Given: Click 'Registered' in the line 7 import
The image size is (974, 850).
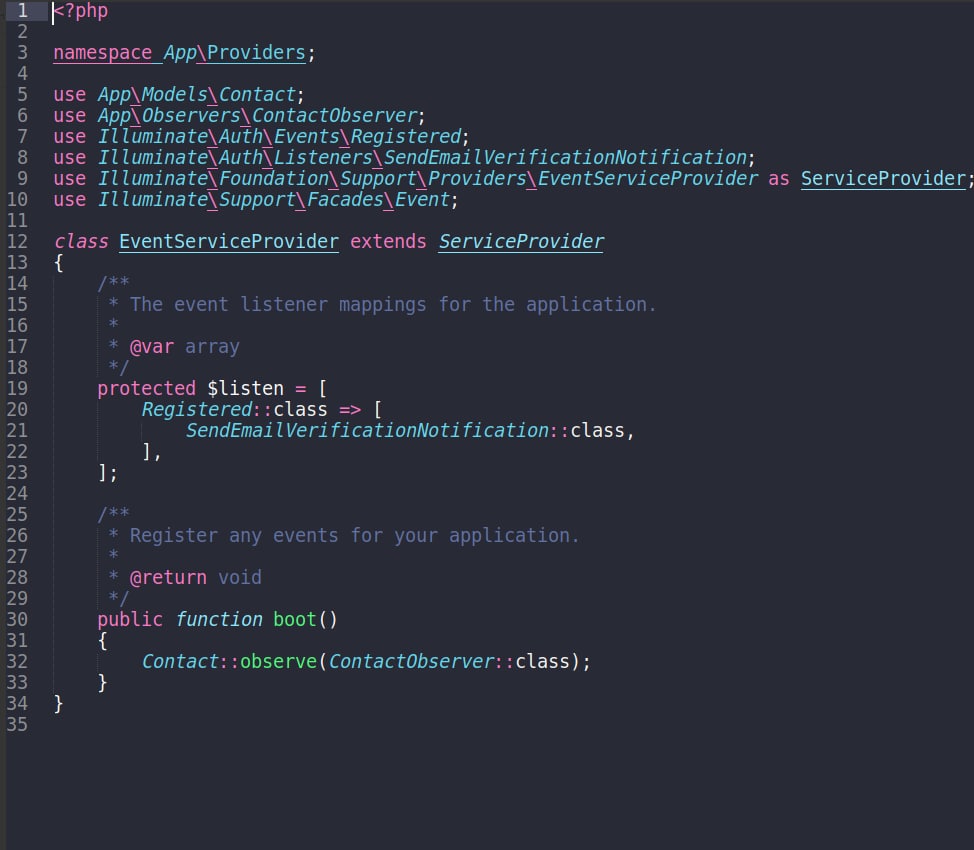Looking at the screenshot, I should pyautogui.click(x=406, y=137).
